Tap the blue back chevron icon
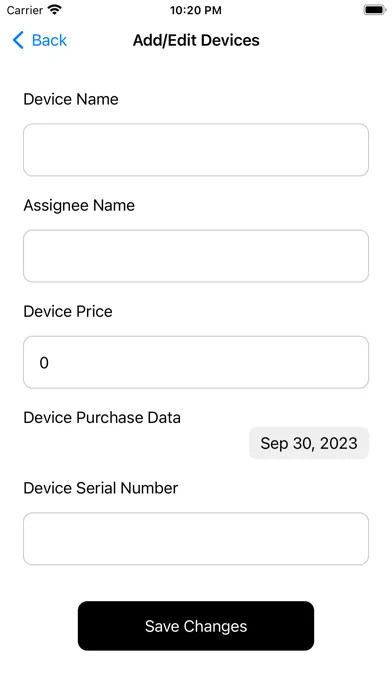Viewport: 392px width, 696px height. (x=18, y=40)
